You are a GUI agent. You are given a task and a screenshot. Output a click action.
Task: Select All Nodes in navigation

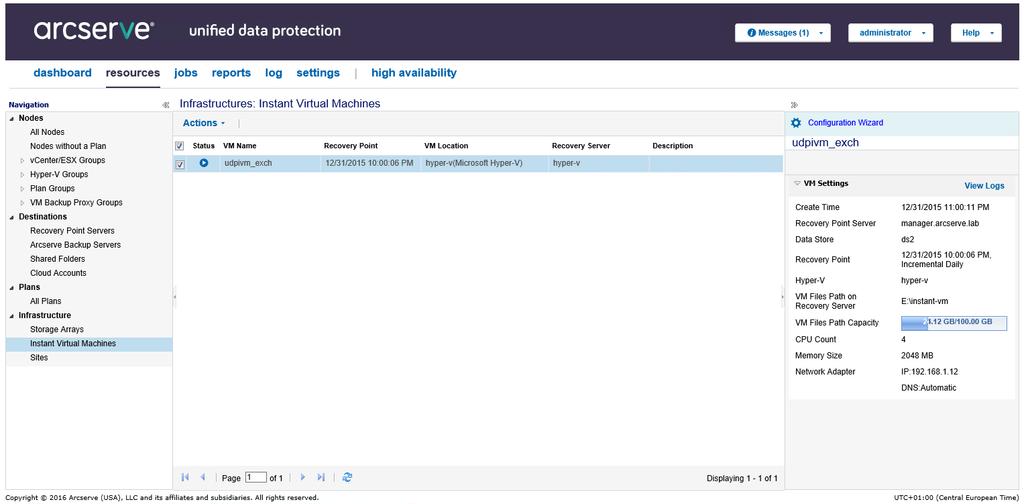47,133
